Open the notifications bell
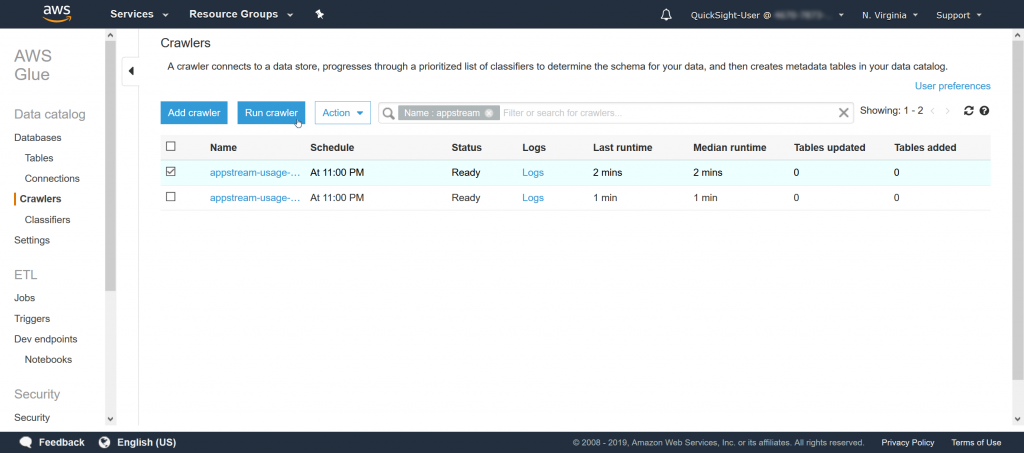The height and width of the screenshot is (453, 1024). pos(666,14)
